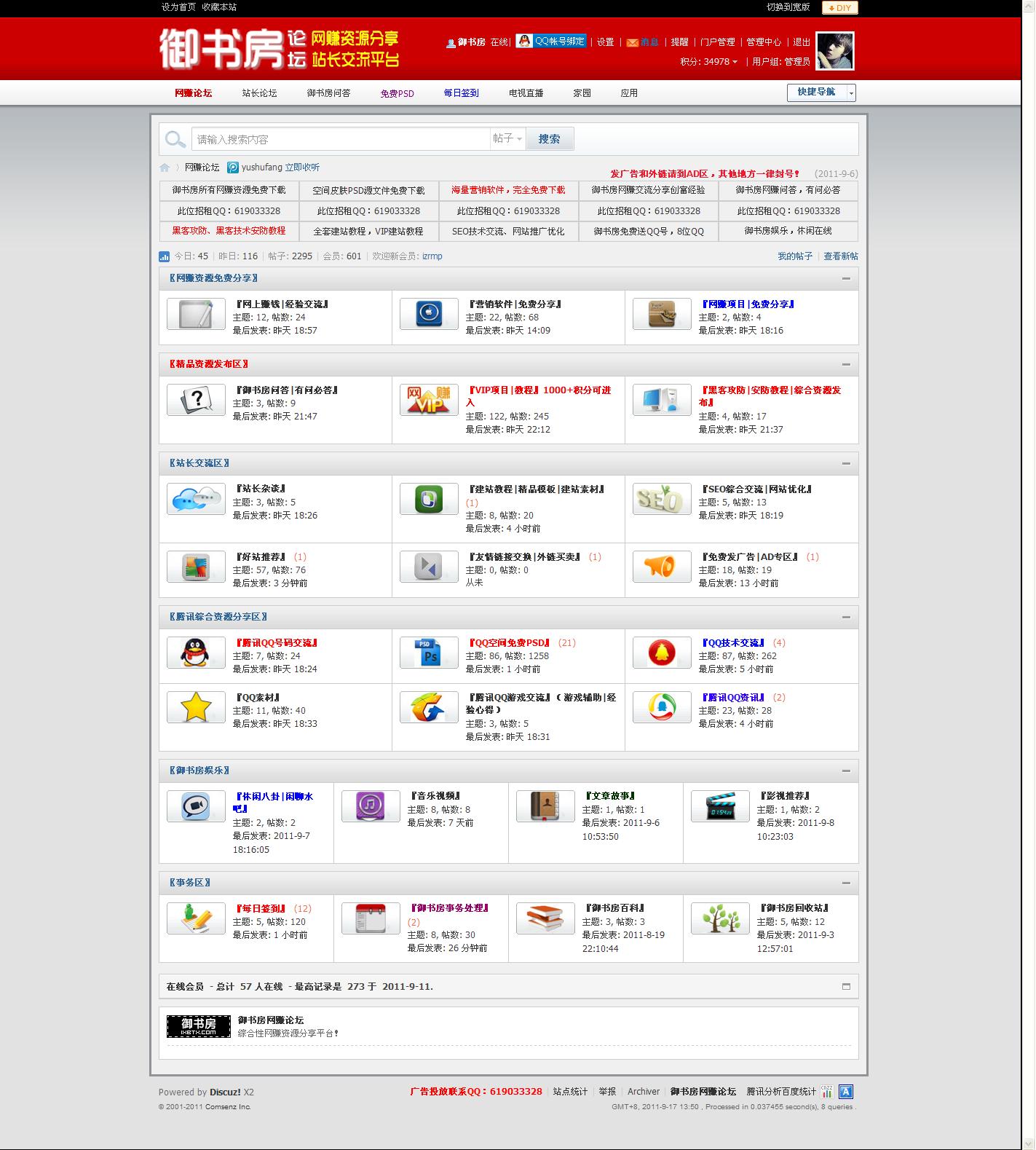This screenshot has width=1036, height=1150.
Task: Open the 每日签到 nav tab
Action: (462, 93)
